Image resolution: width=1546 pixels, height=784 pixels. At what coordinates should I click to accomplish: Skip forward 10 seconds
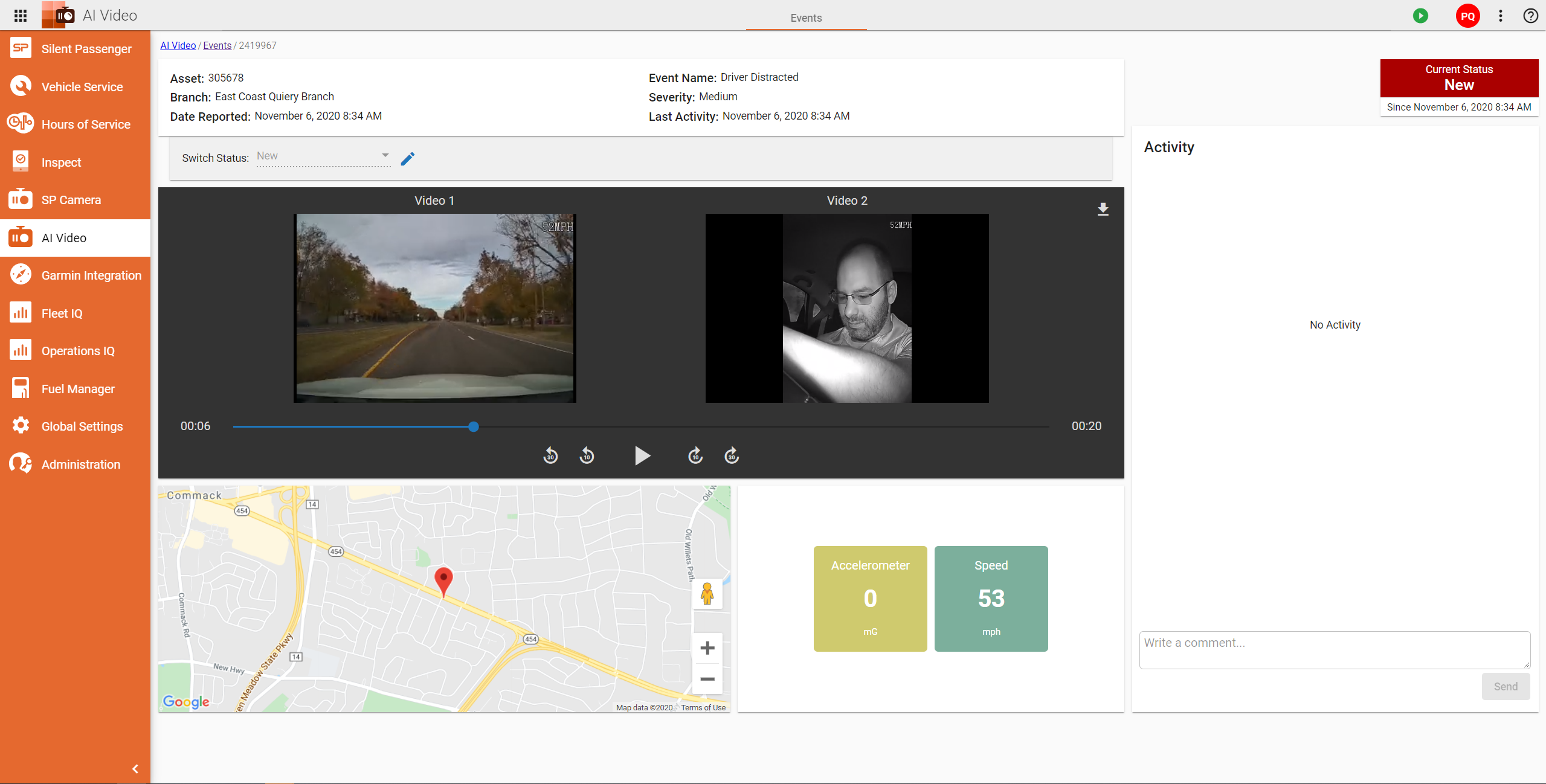[695, 455]
